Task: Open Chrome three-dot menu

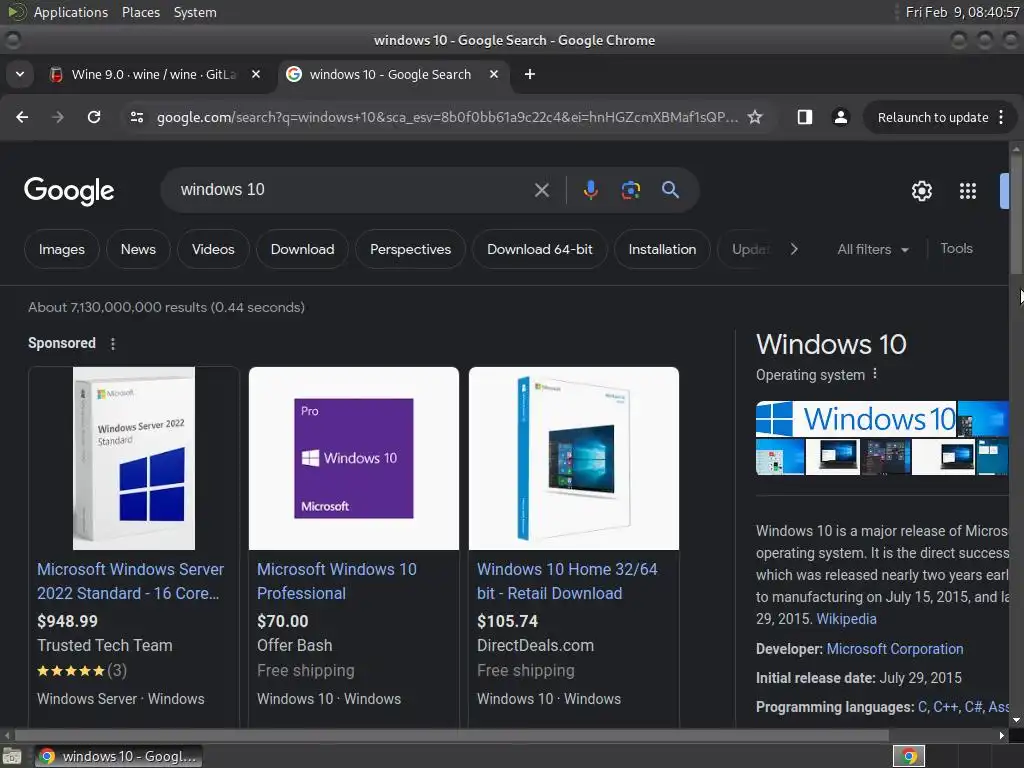Action: pos(1001,117)
